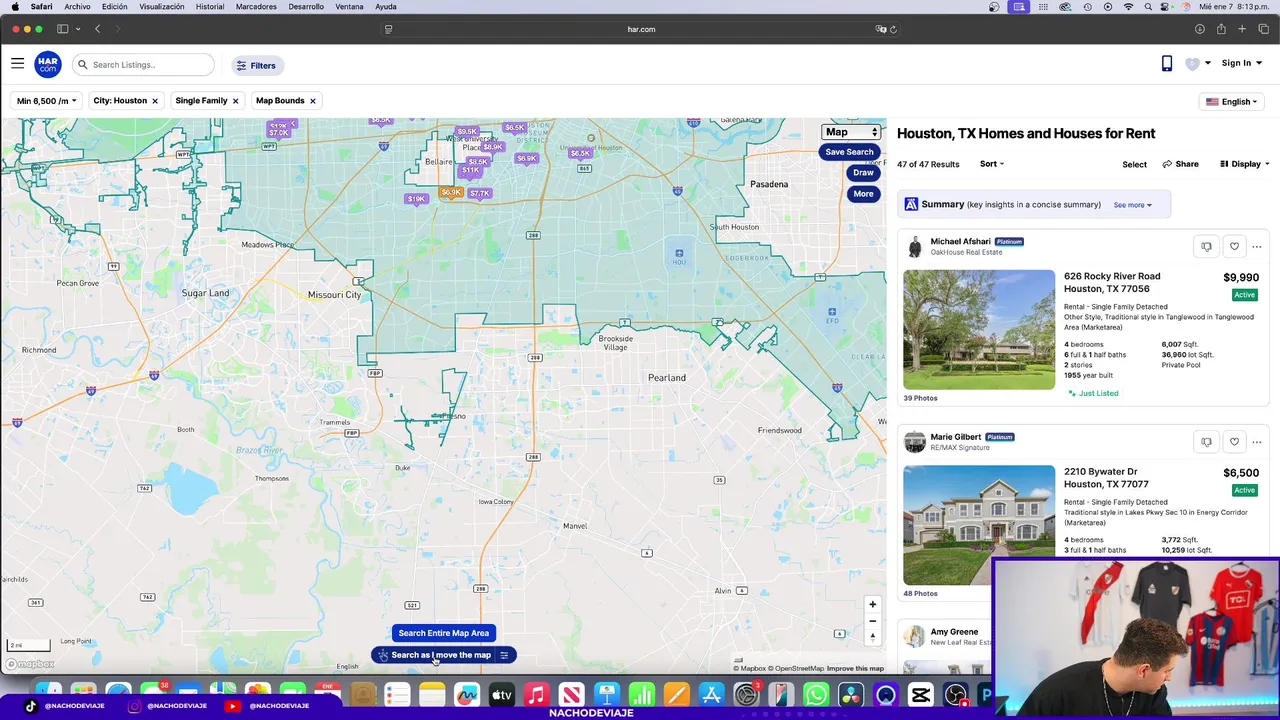1280x720 pixels.
Task: Open Michael Afshari agent profile
Action: (x=960, y=241)
